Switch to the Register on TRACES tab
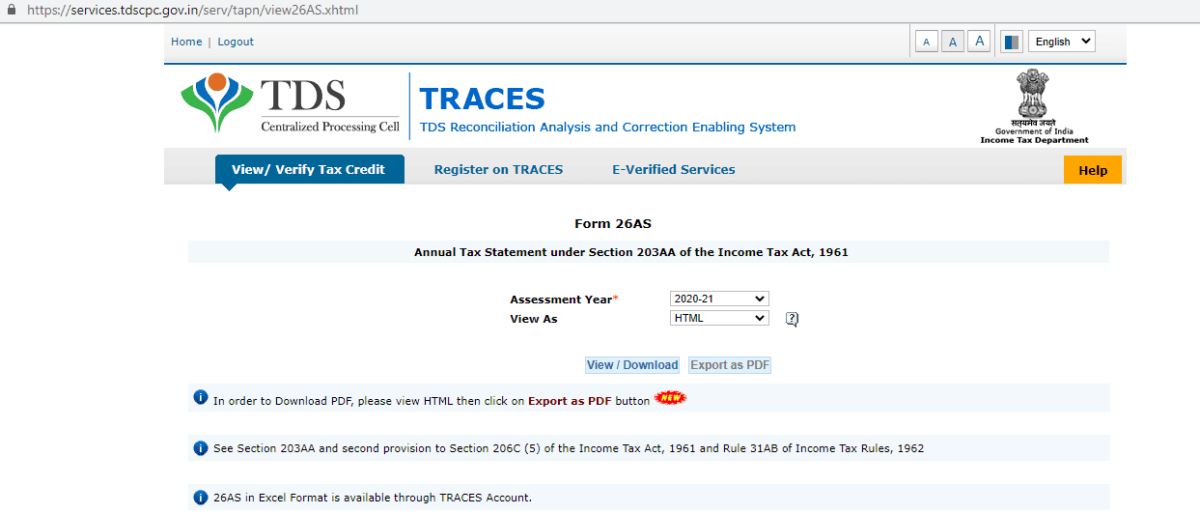 498,170
